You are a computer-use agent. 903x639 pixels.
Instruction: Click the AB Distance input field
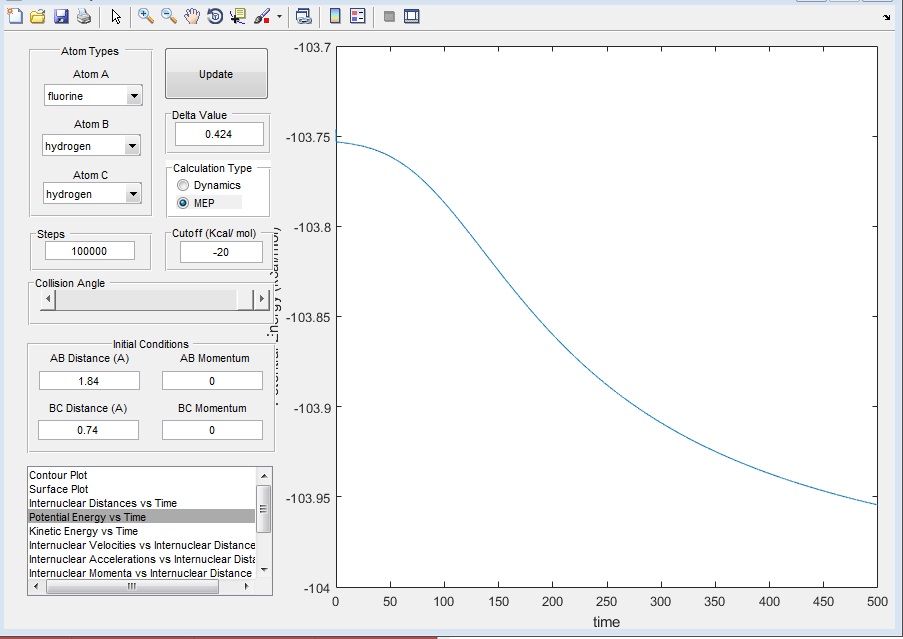pos(89,381)
